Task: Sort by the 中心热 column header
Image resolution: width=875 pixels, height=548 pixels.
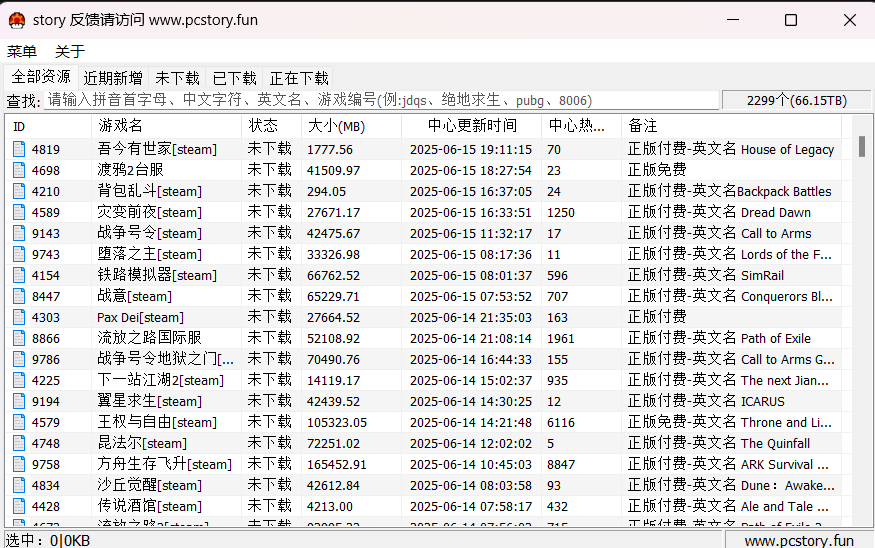Action: pyautogui.click(x=581, y=126)
